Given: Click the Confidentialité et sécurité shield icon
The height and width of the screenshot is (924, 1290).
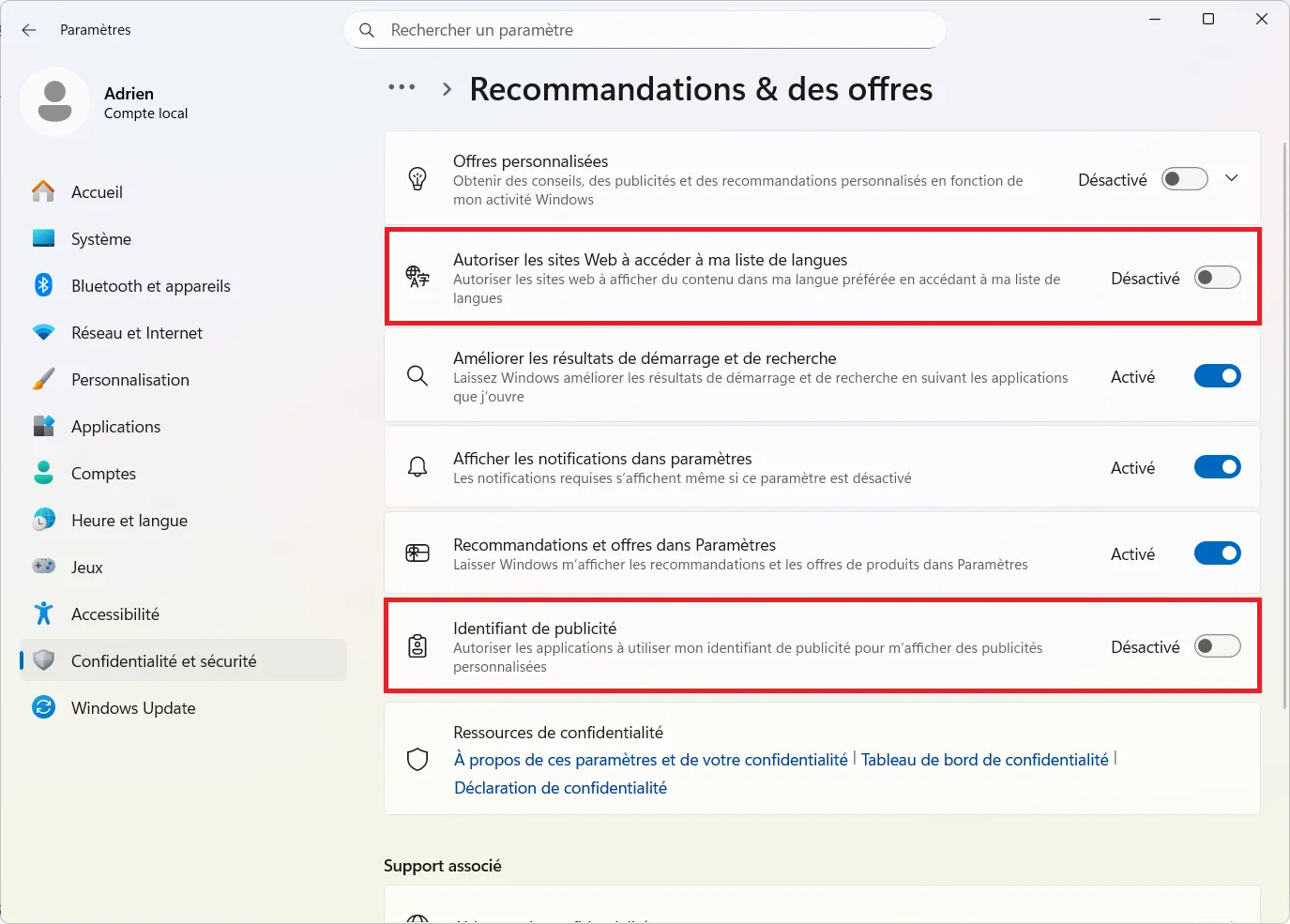Looking at the screenshot, I should [x=43, y=660].
